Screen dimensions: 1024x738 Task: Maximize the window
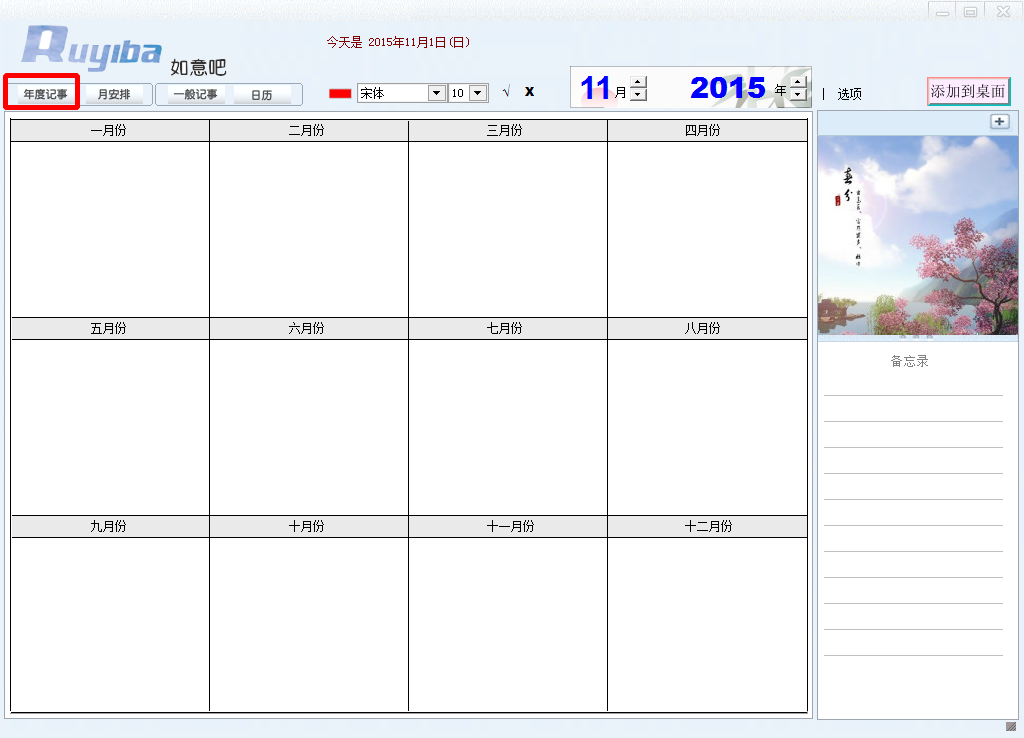pos(970,10)
